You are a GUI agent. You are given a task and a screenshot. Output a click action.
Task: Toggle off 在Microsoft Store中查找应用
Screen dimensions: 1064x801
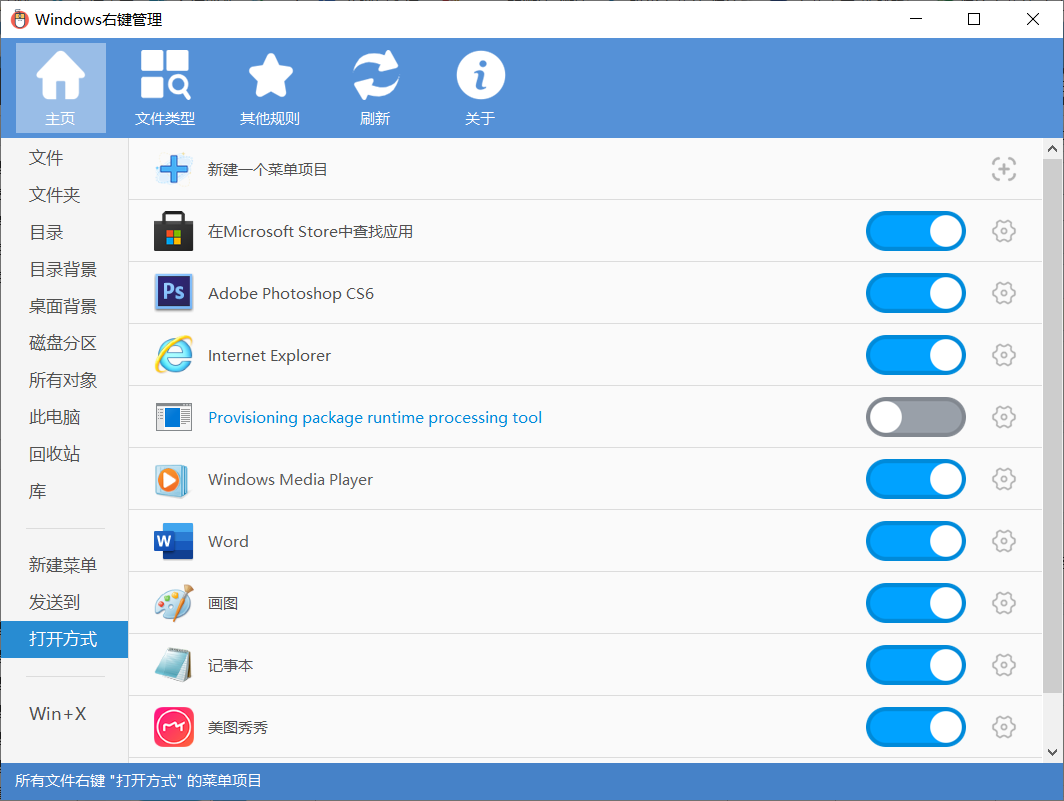(x=915, y=231)
